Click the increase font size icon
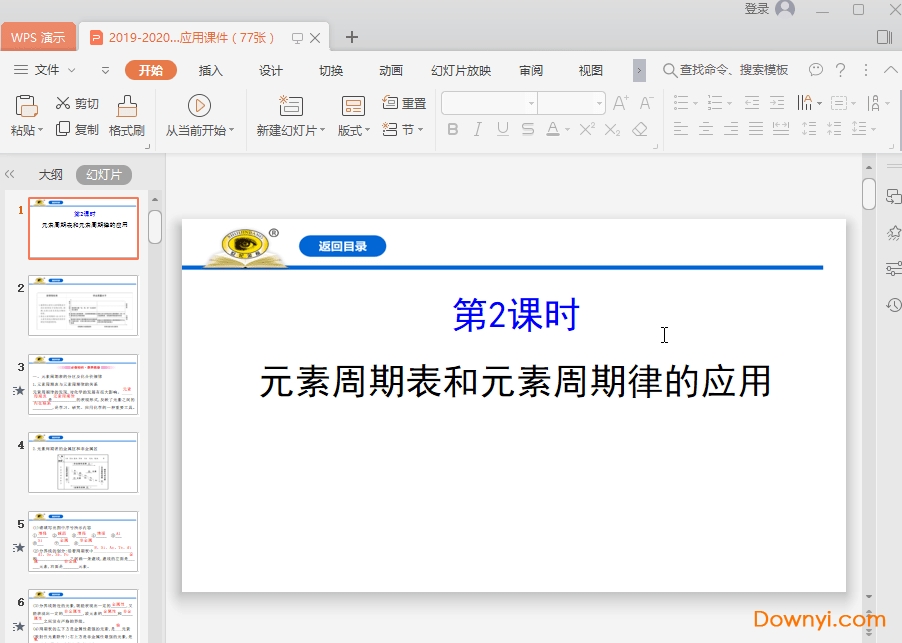The height and width of the screenshot is (643, 902). pyautogui.click(x=620, y=103)
